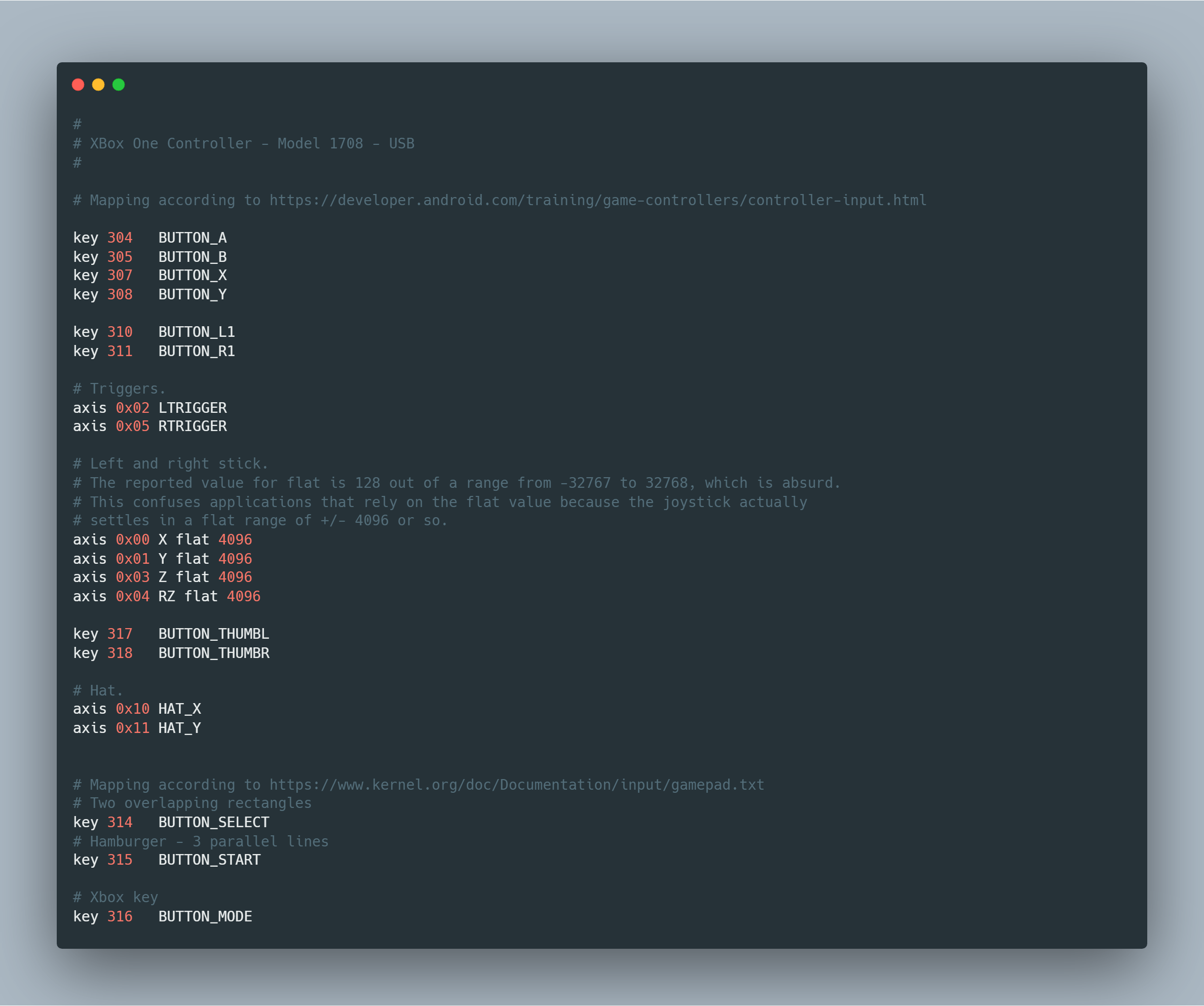Select the BUTTON_MODE Xbox key line
The width and height of the screenshot is (1204, 1006).
click(162, 916)
